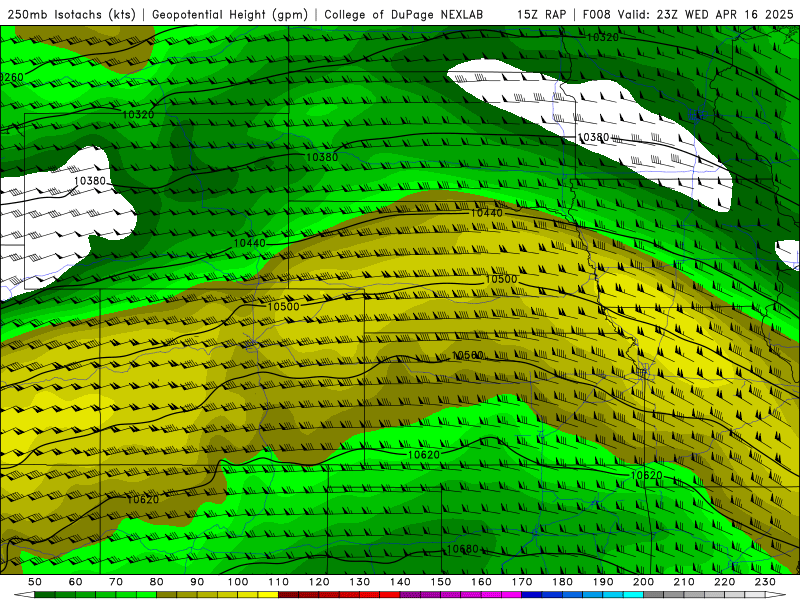Click the "College of DuPage NEXLAB" header text
Screen dimensions: 800x600
tap(404, 15)
